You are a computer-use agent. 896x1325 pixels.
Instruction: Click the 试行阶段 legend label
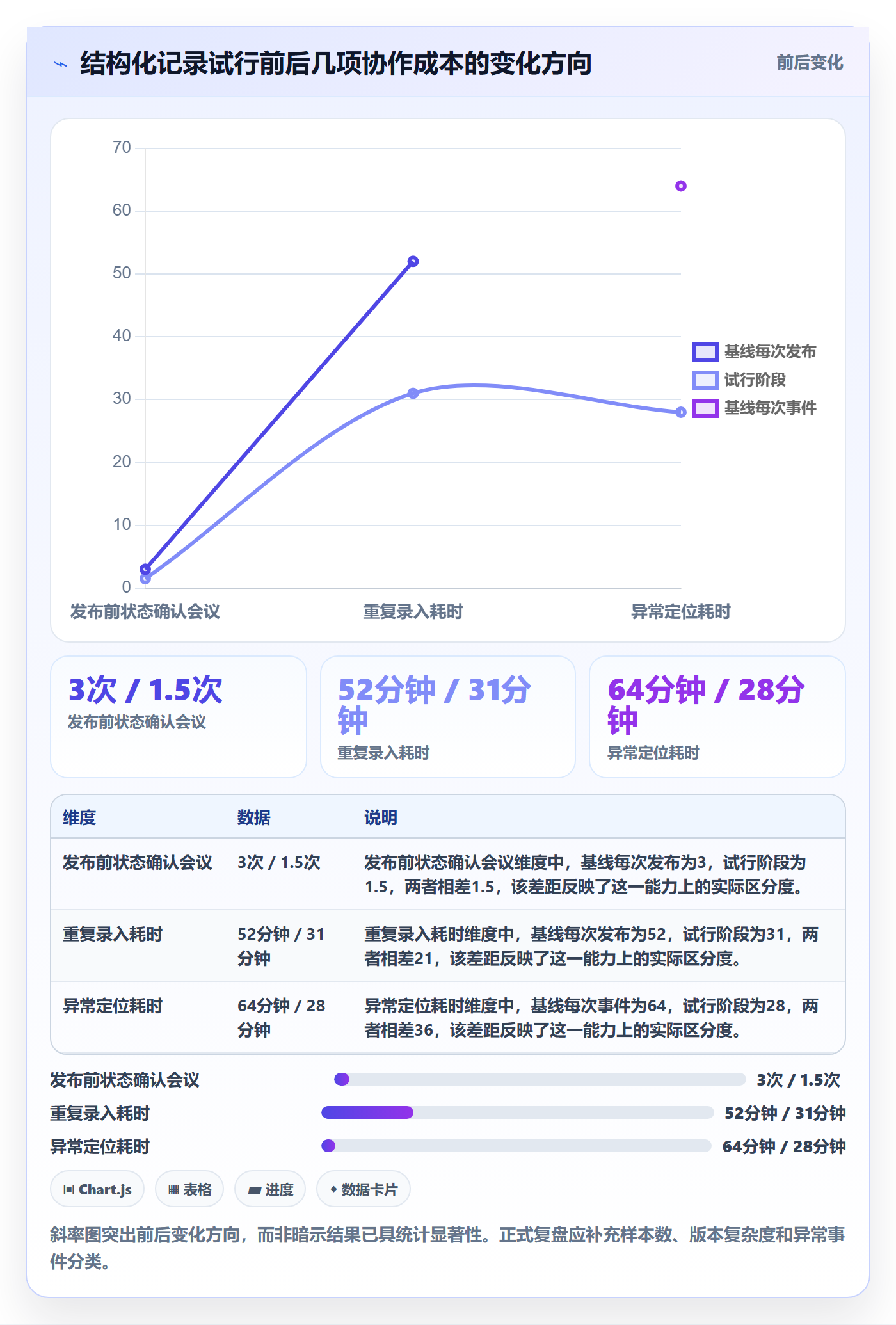(x=755, y=380)
